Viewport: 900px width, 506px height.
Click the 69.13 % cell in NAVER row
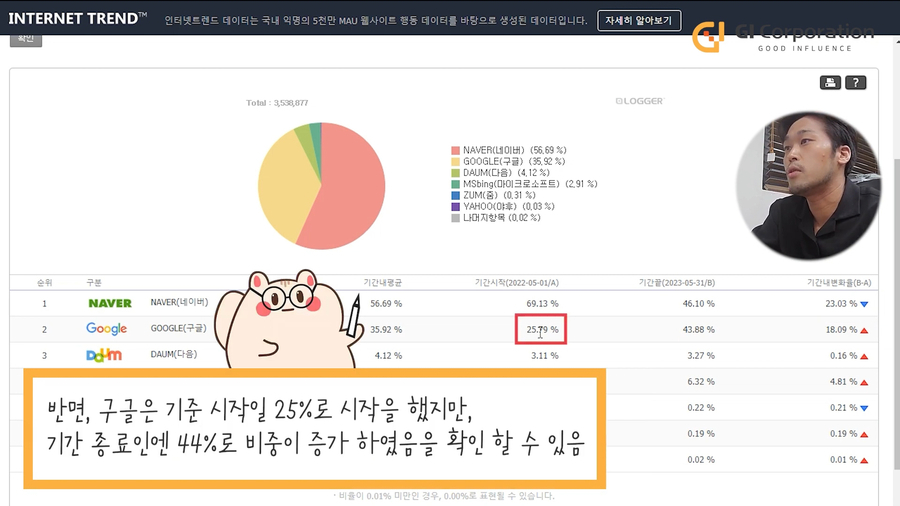542,303
